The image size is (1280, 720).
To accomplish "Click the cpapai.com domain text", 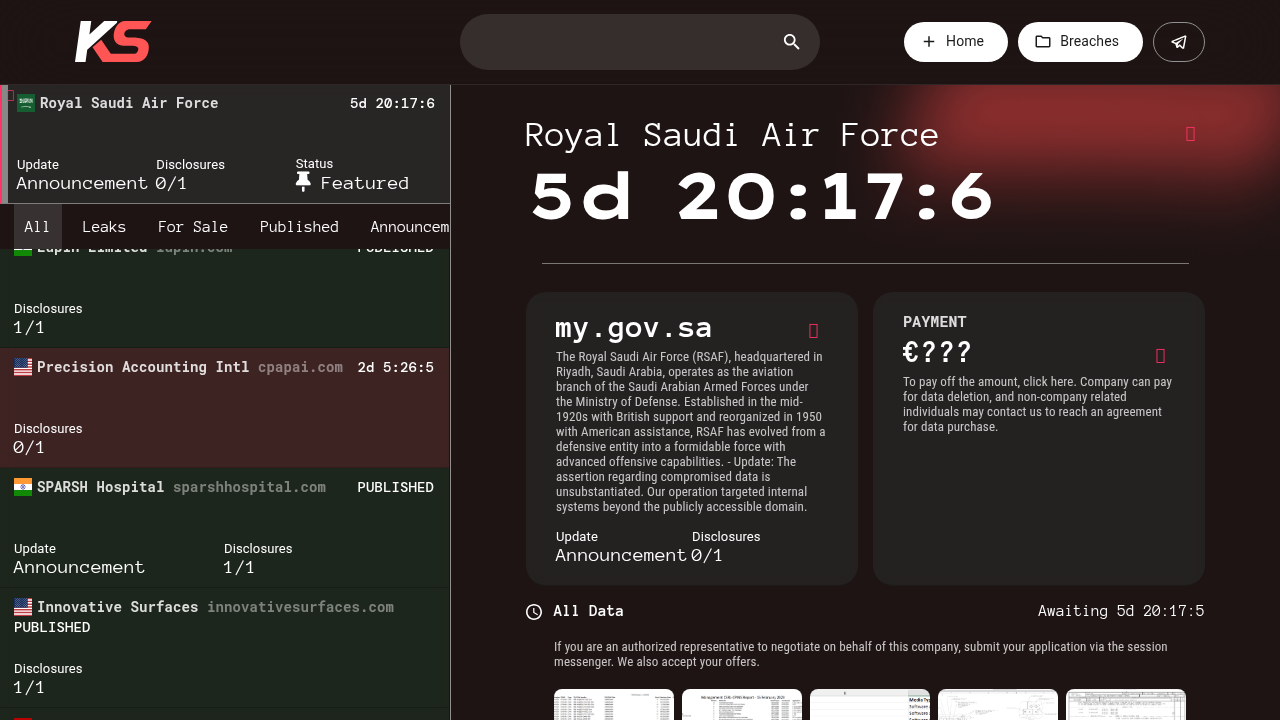I will tap(300, 367).
